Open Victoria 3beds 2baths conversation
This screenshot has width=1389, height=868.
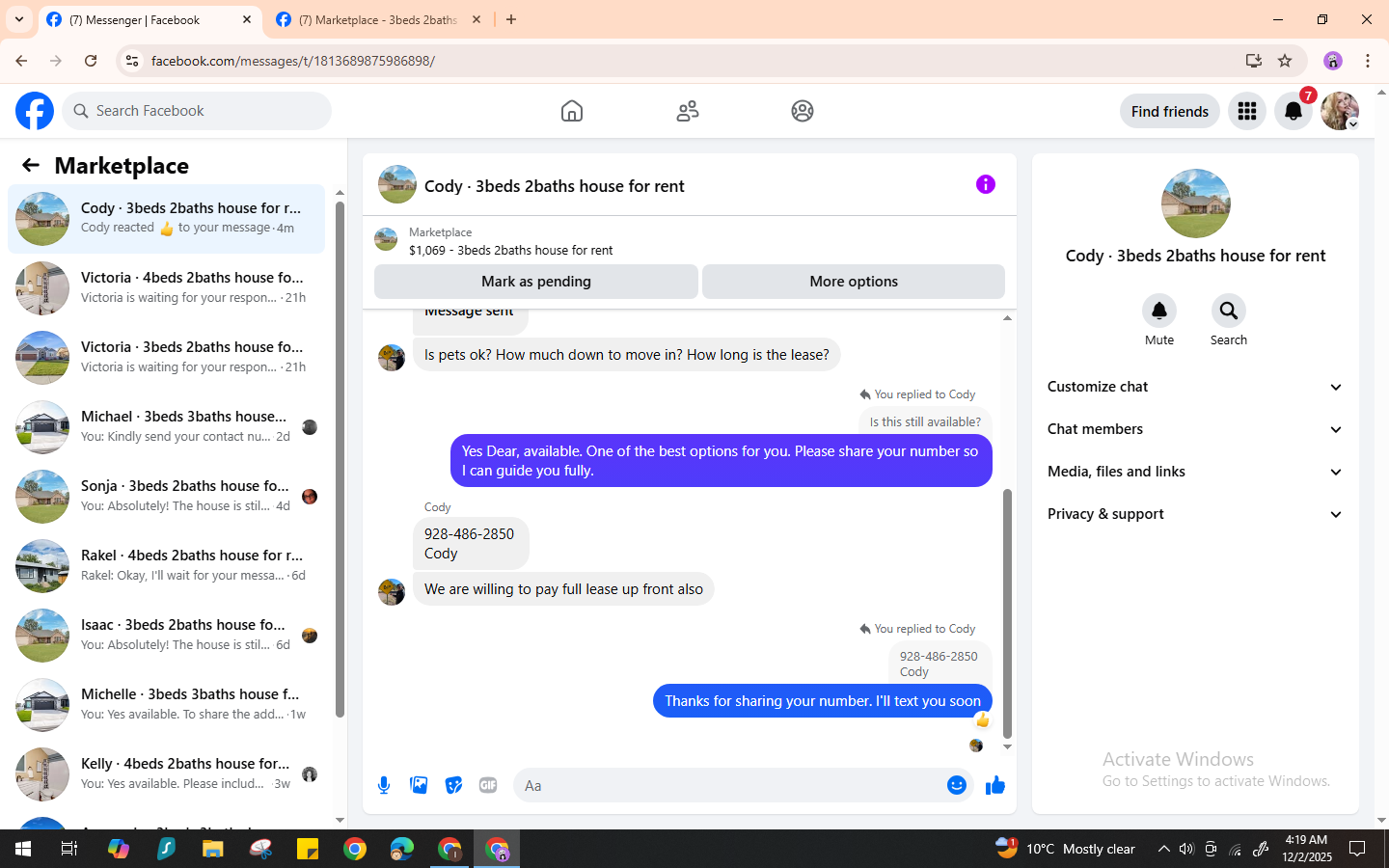[166, 358]
